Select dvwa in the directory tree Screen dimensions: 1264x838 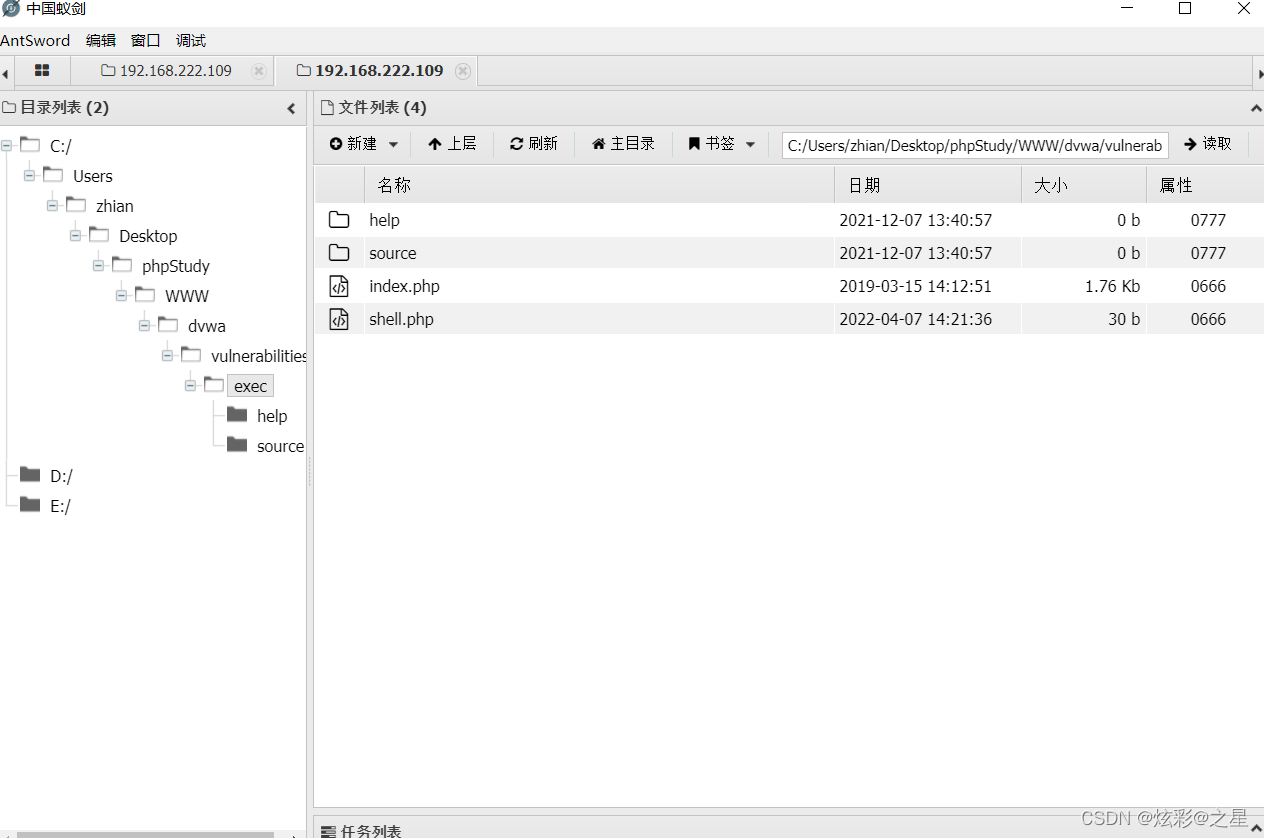pos(207,326)
